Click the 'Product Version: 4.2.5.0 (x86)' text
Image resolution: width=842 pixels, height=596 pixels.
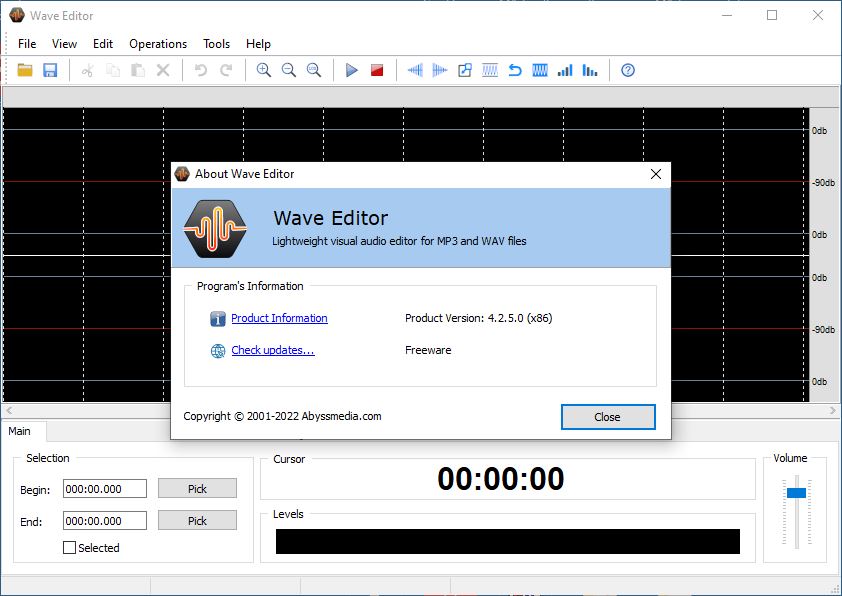[478, 318]
